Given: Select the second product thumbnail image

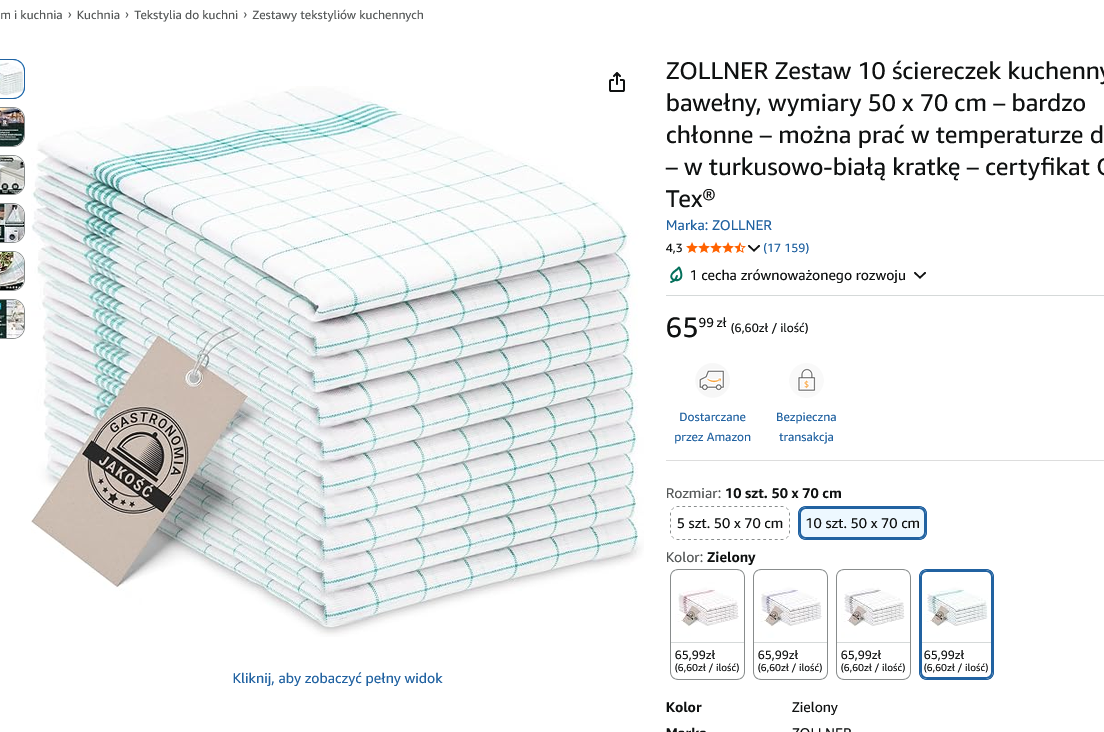Looking at the screenshot, I should (x=11, y=127).
